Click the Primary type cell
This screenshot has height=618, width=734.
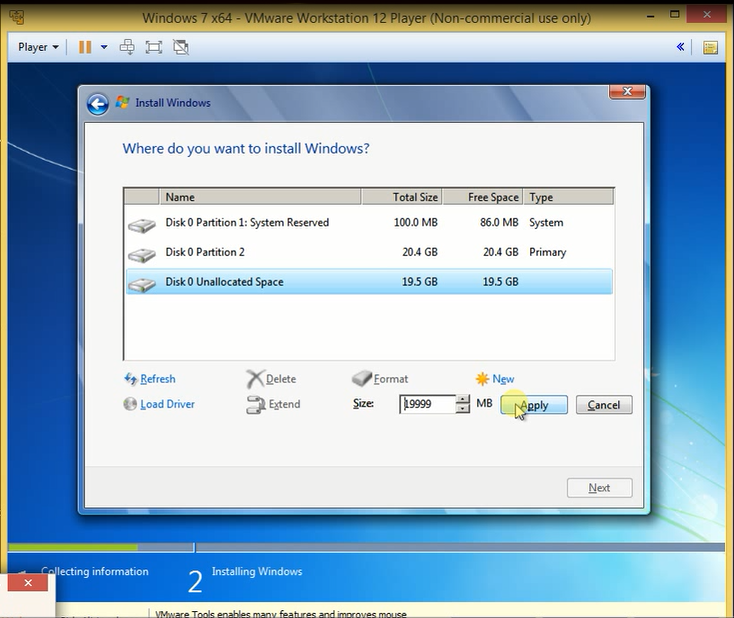548,252
